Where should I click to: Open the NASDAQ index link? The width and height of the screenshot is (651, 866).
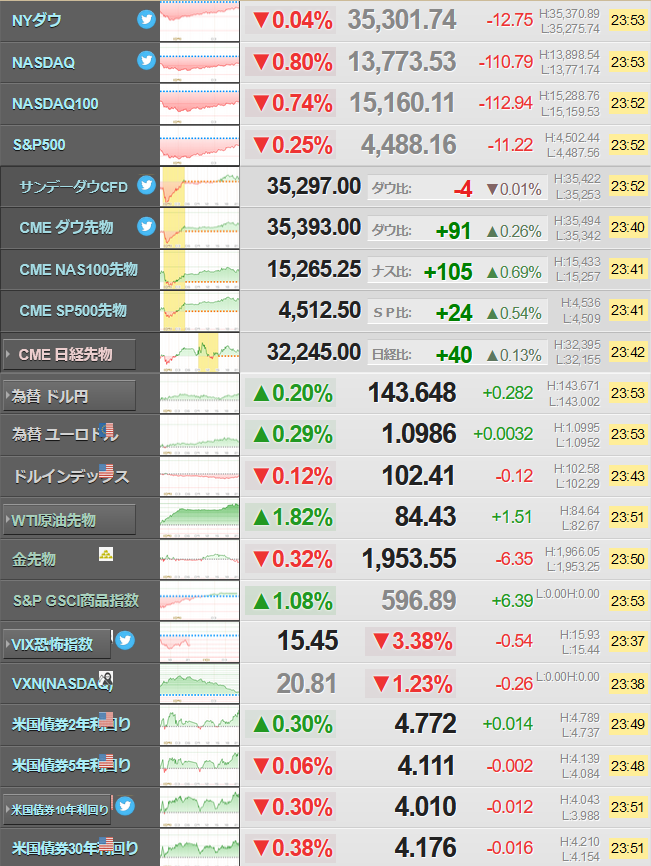click(x=44, y=62)
